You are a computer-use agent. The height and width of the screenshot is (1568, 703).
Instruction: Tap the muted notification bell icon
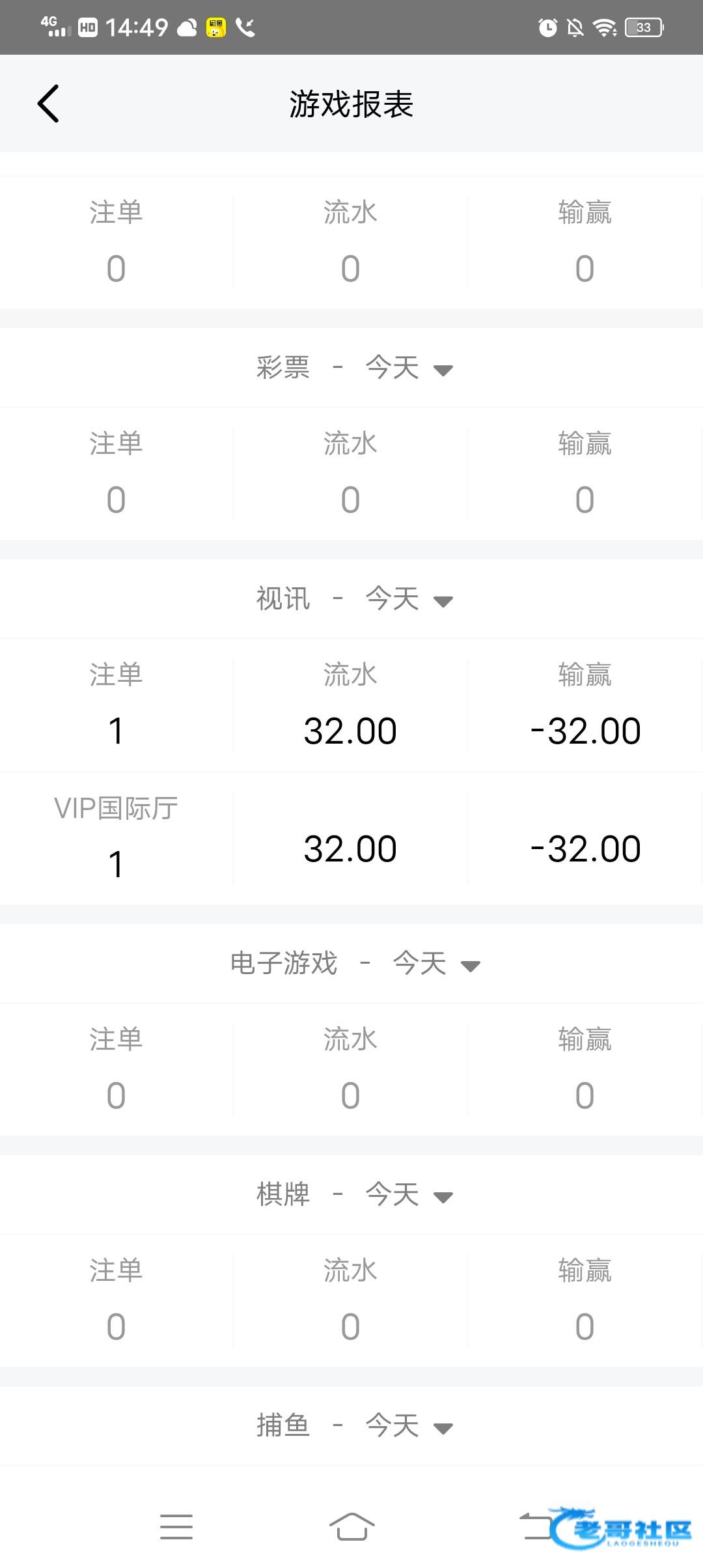click(575, 27)
